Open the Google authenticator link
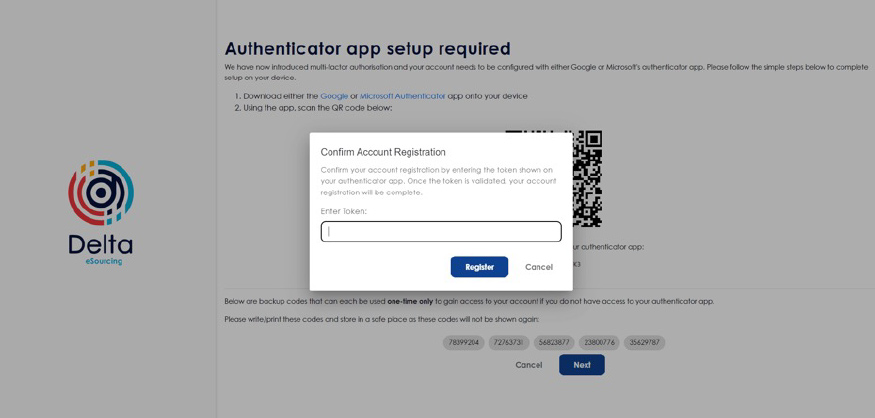This screenshot has width=875, height=418. pyautogui.click(x=334, y=96)
